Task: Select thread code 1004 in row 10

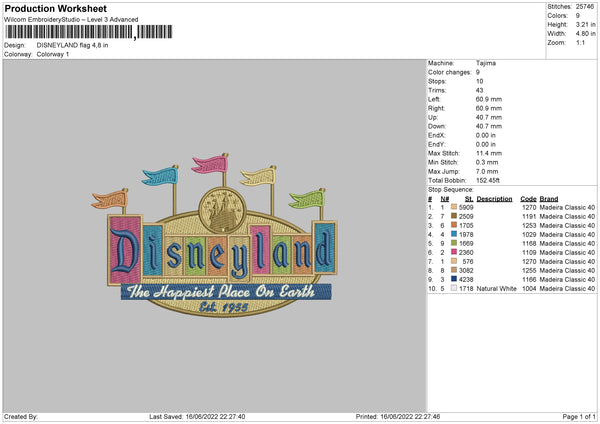Action: [529, 289]
